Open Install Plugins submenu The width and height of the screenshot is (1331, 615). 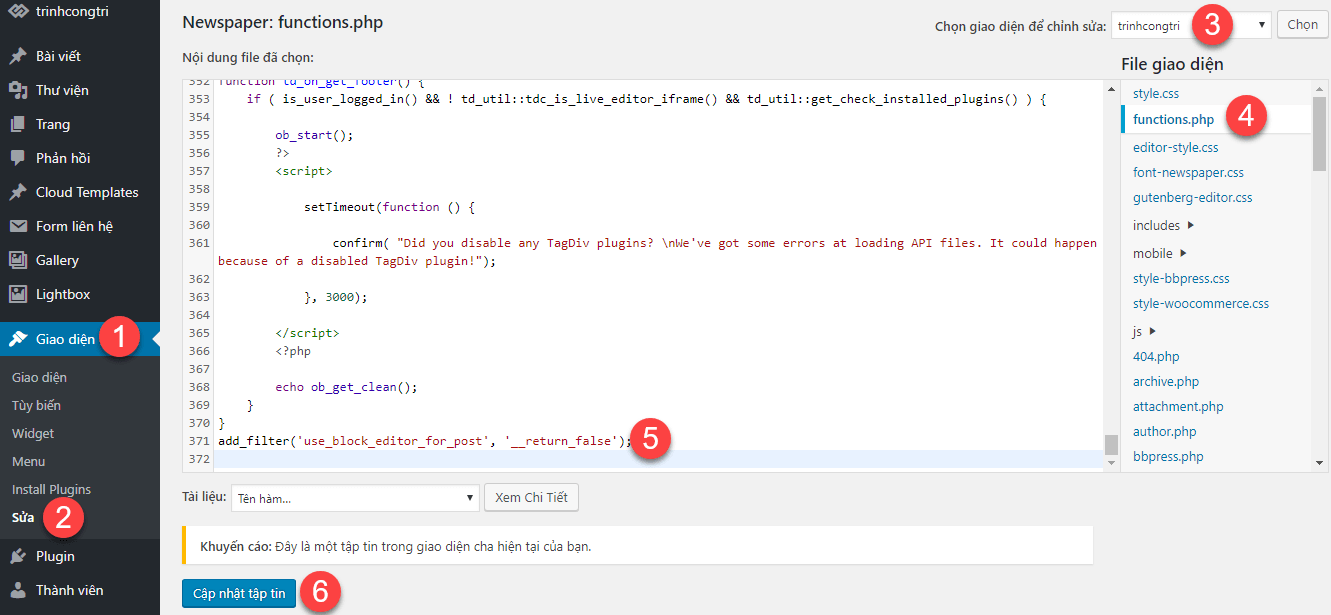(51, 489)
